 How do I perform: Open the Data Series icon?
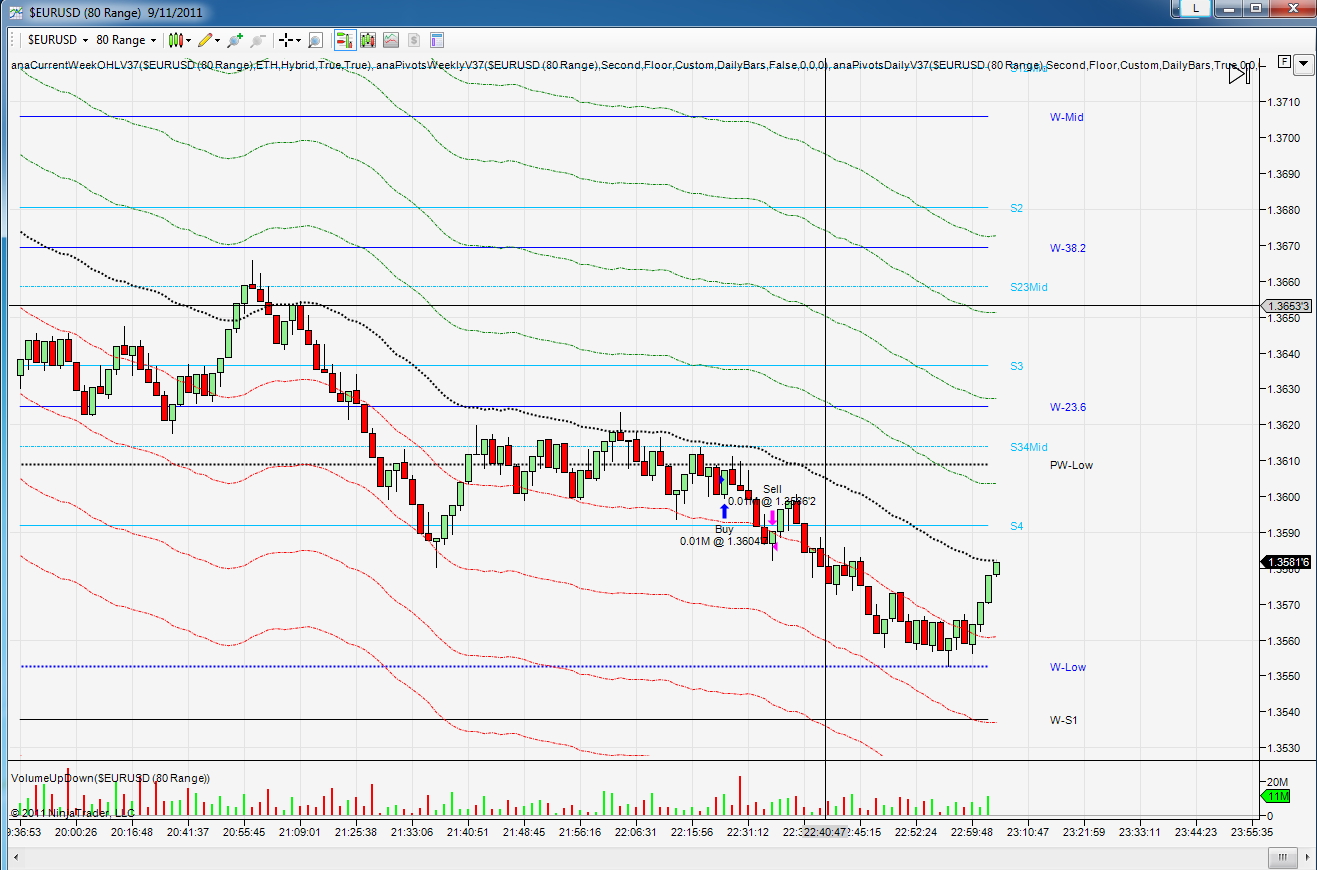[x=367, y=40]
